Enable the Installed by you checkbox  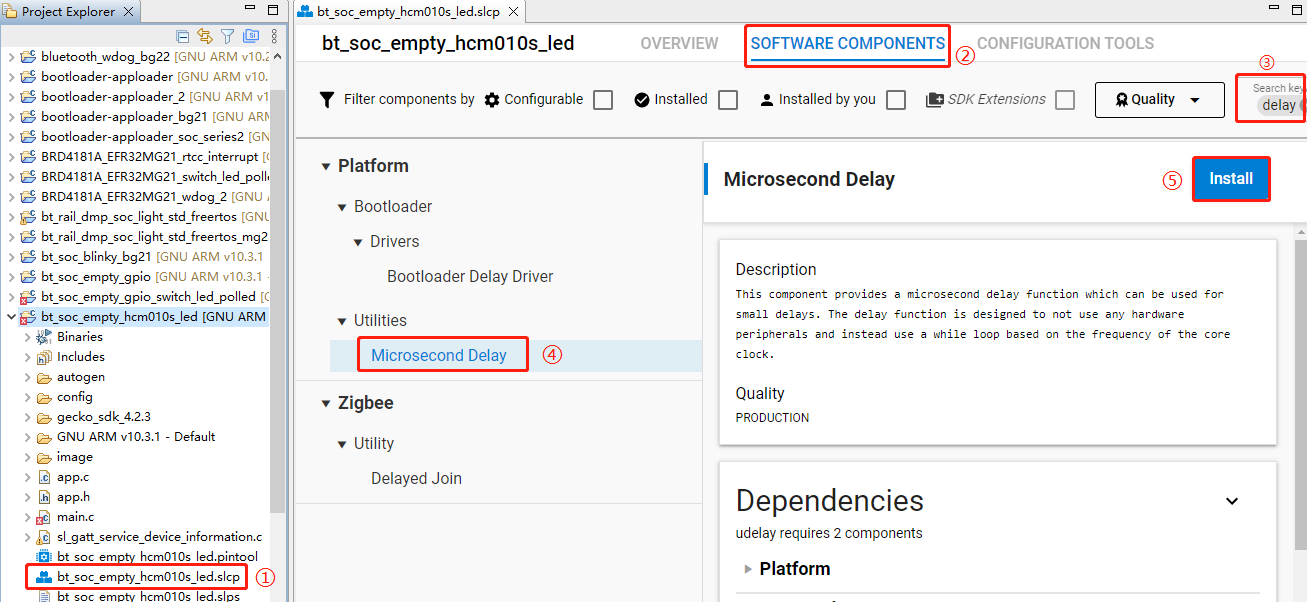[x=896, y=99]
